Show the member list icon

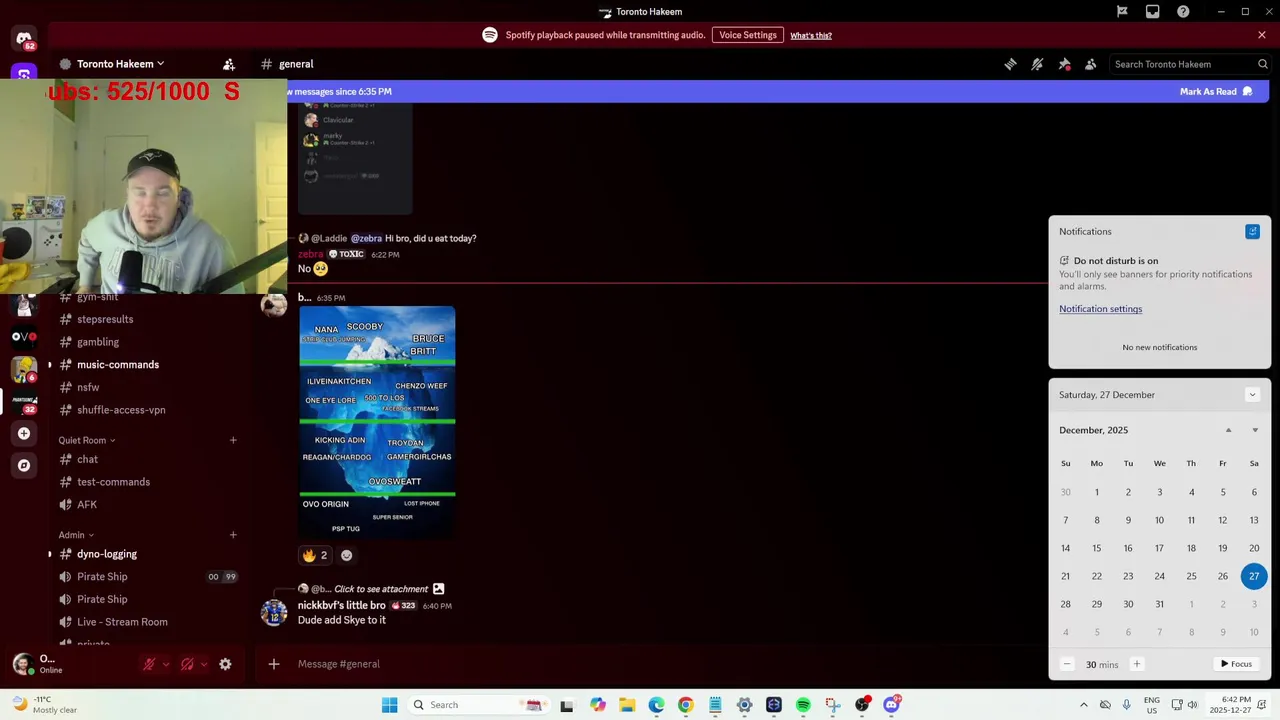1091,64
